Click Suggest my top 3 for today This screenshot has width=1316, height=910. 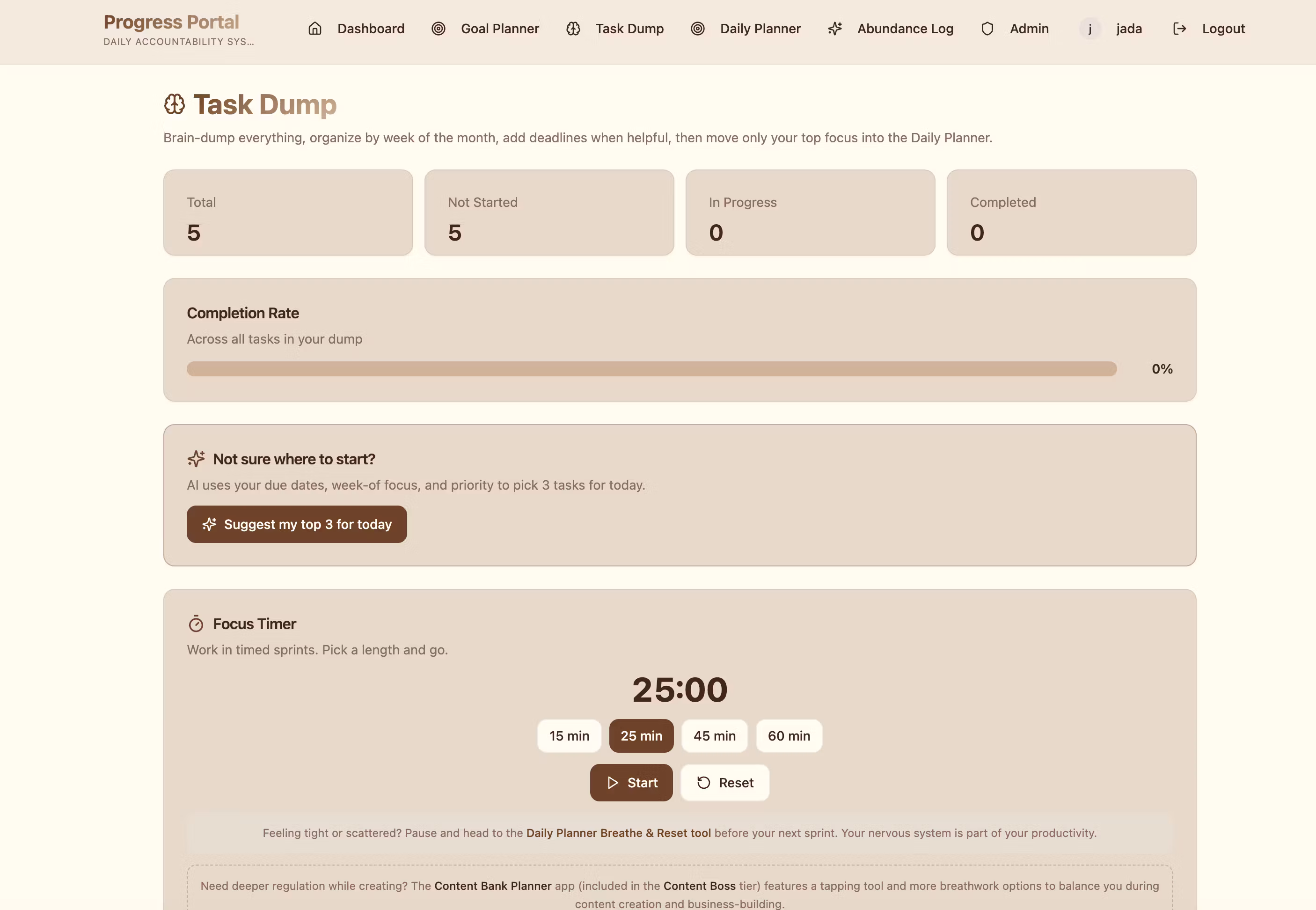tap(296, 524)
